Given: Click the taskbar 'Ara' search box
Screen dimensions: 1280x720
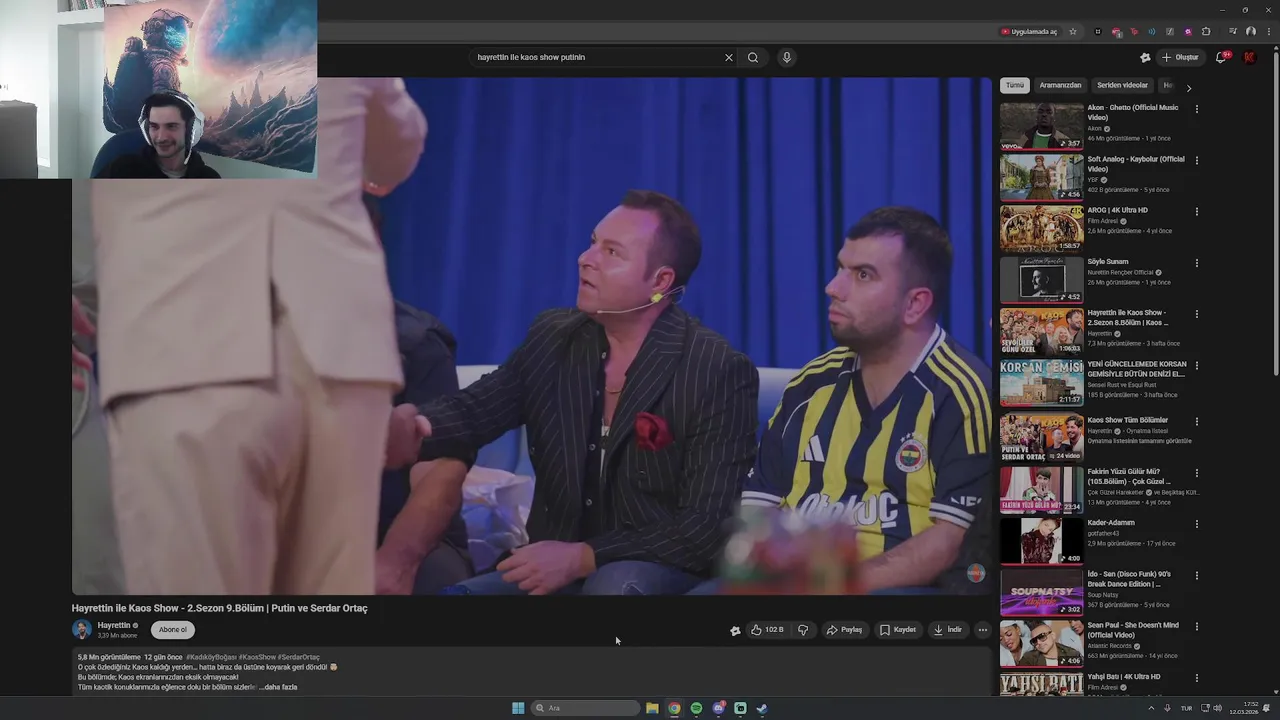Looking at the screenshot, I should [585, 708].
